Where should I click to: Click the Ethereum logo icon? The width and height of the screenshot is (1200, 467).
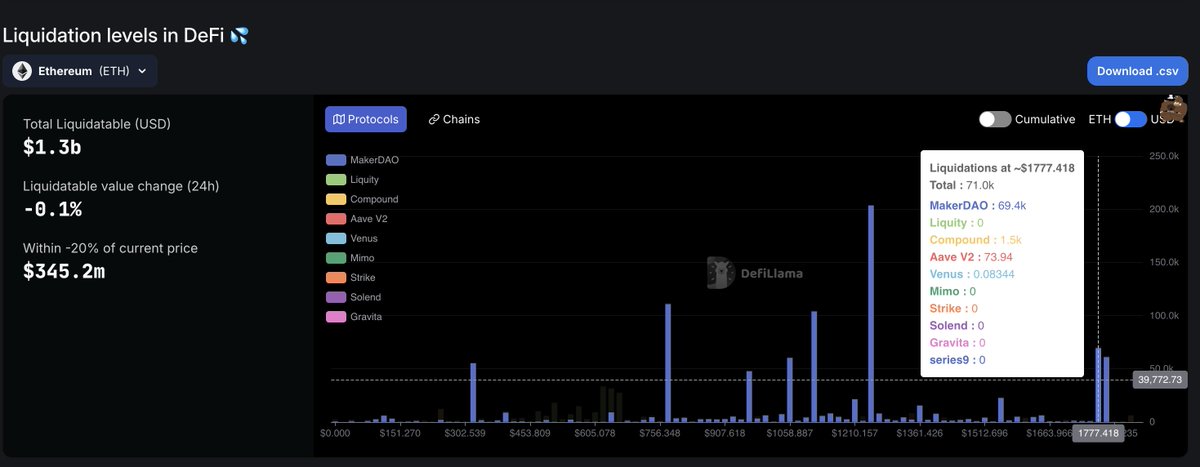coord(23,71)
